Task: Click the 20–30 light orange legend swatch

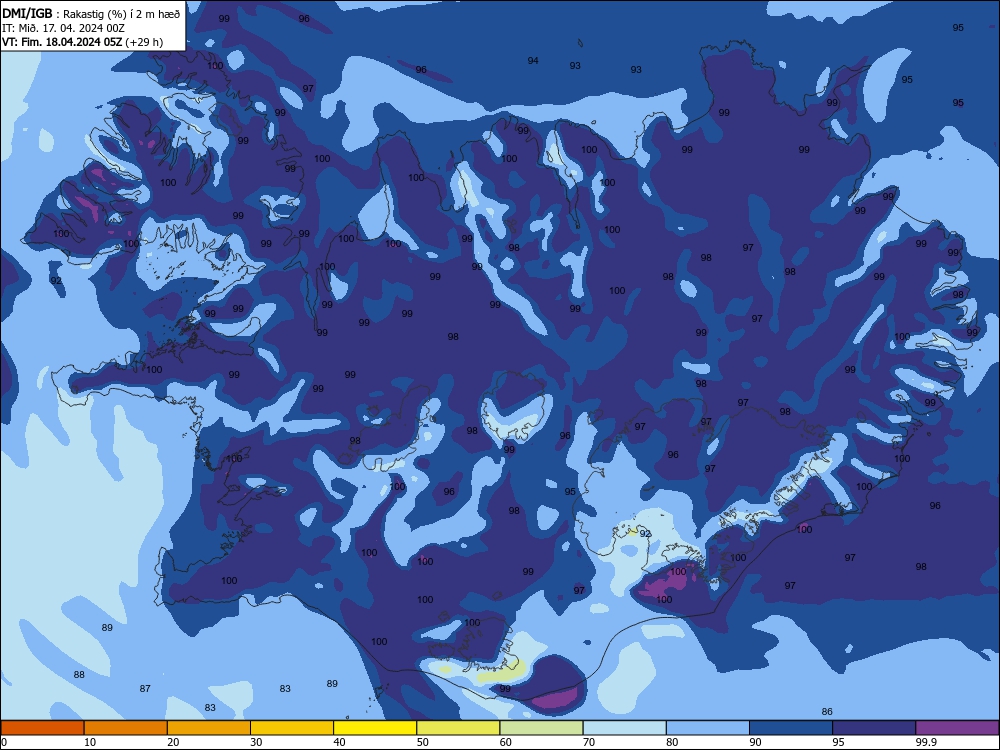Action: (x=209, y=728)
